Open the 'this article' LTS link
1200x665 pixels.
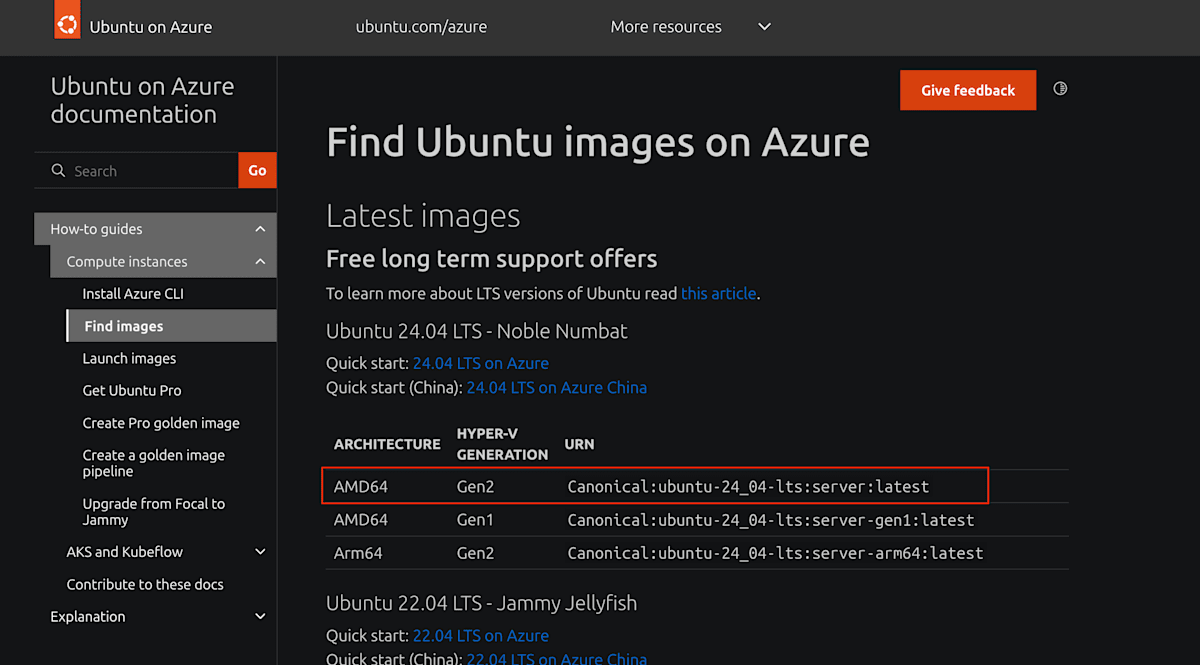718,294
